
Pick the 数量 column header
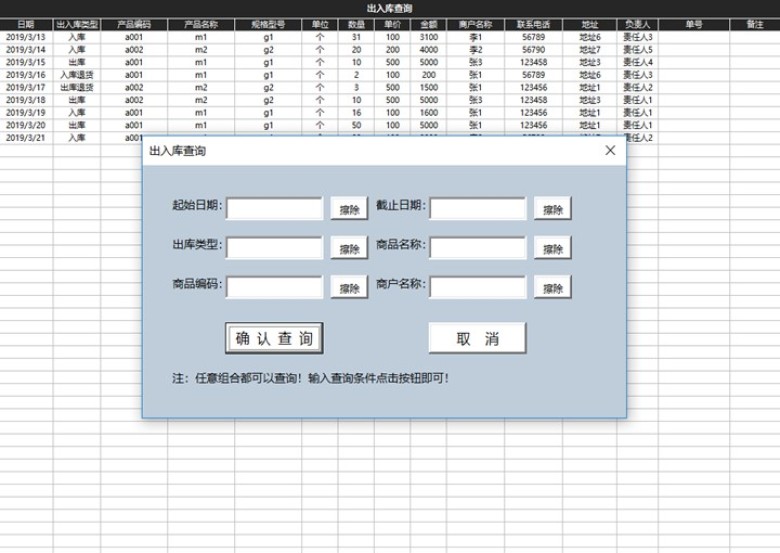pyautogui.click(x=356, y=24)
